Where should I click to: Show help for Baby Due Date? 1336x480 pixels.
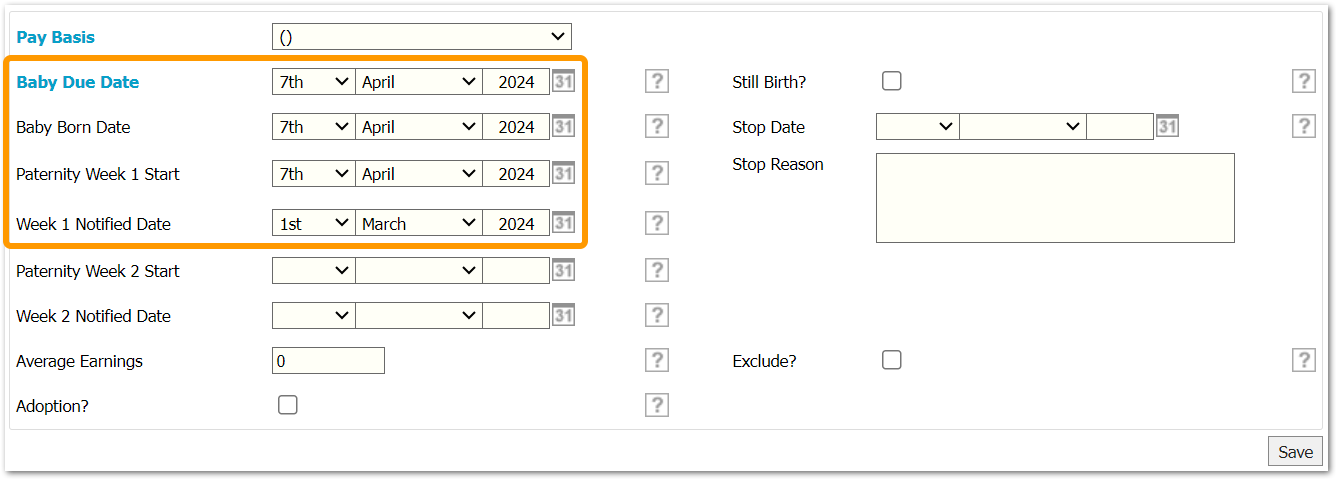(656, 82)
